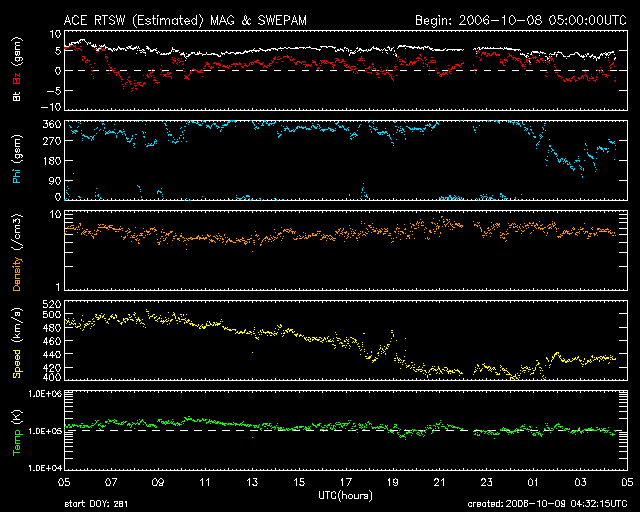This screenshot has width=640, height=512.
Task: Click the "07" hour label on the time axis
Action: click(111, 482)
